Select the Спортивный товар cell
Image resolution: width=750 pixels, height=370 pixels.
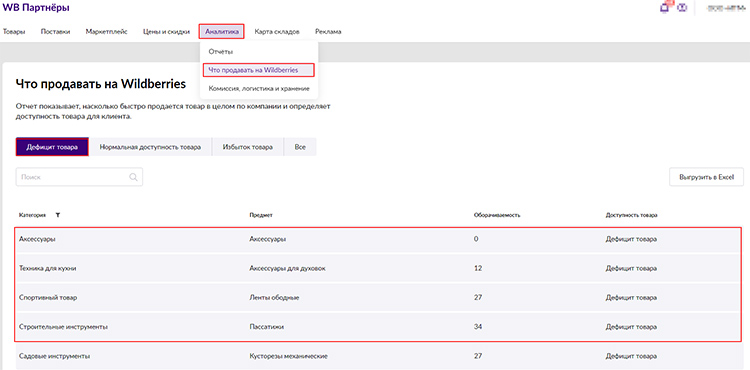[48, 297]
